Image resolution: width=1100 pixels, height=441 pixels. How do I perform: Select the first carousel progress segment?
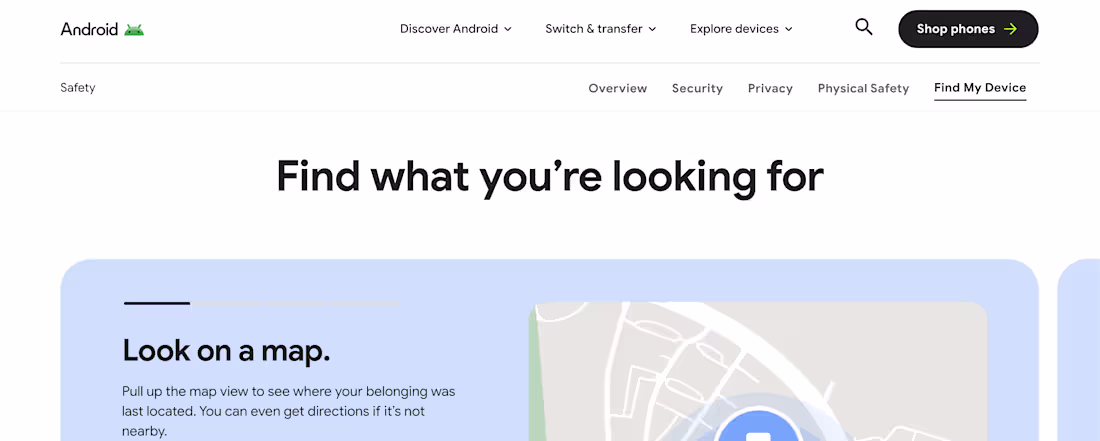pyautogui.click(x=157, y=304)
